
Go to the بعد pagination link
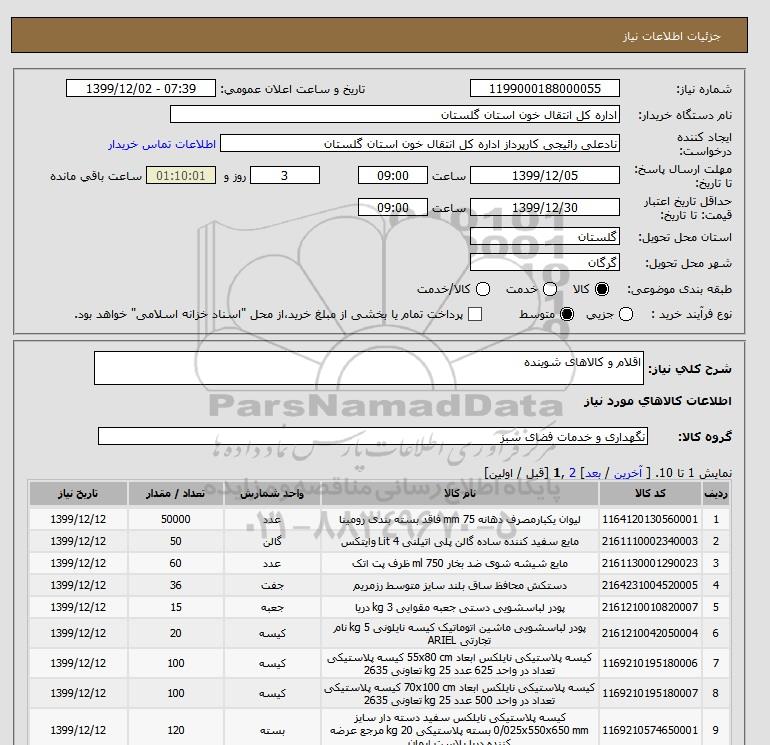tap(593, 473)
